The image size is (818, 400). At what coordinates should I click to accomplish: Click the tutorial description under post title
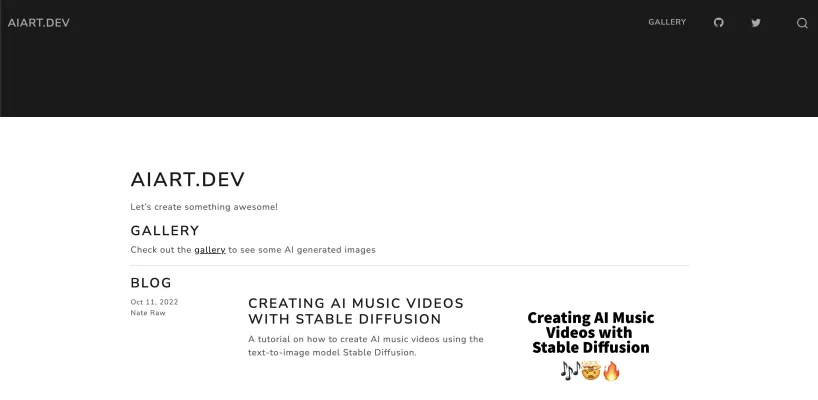click(365, 345)
